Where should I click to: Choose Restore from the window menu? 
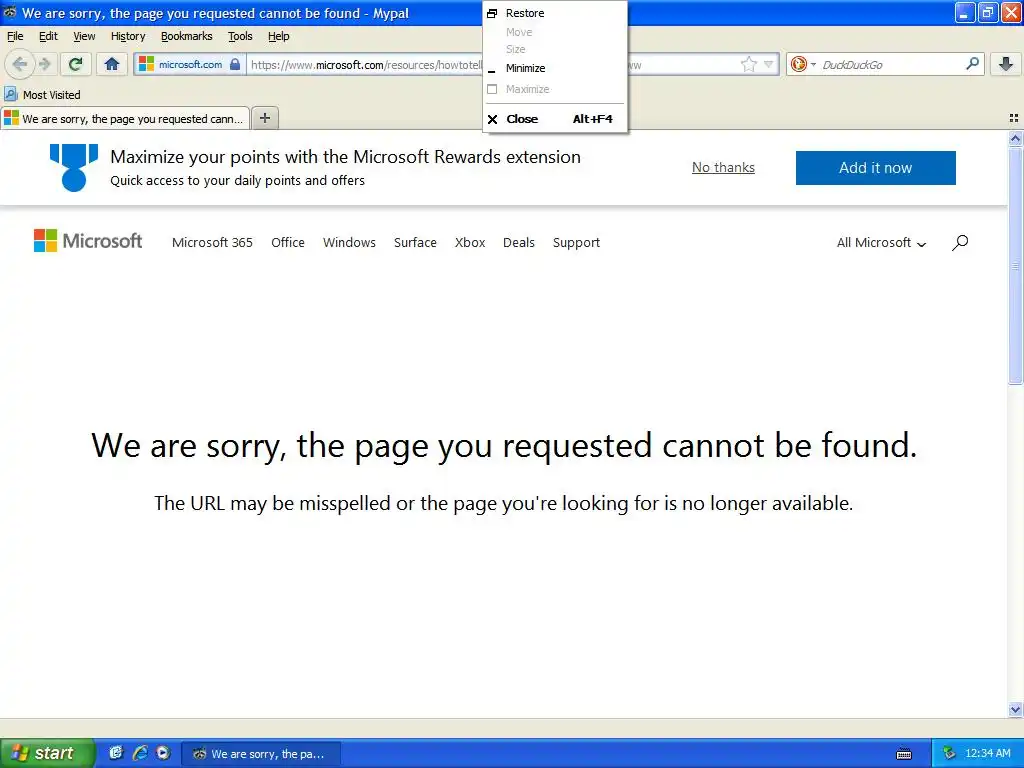(x=555, y=13)
